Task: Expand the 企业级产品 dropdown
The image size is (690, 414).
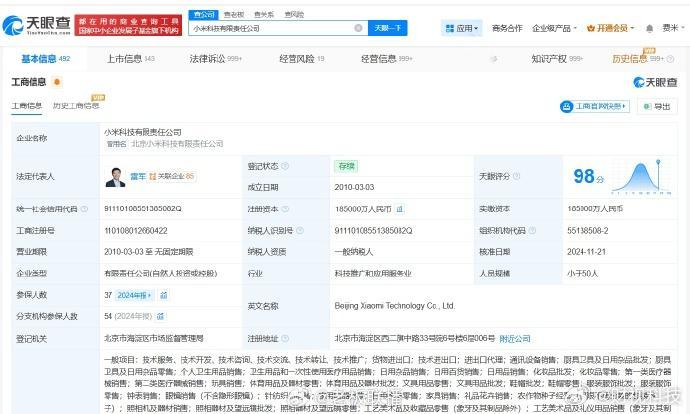Action: (554, 29)
